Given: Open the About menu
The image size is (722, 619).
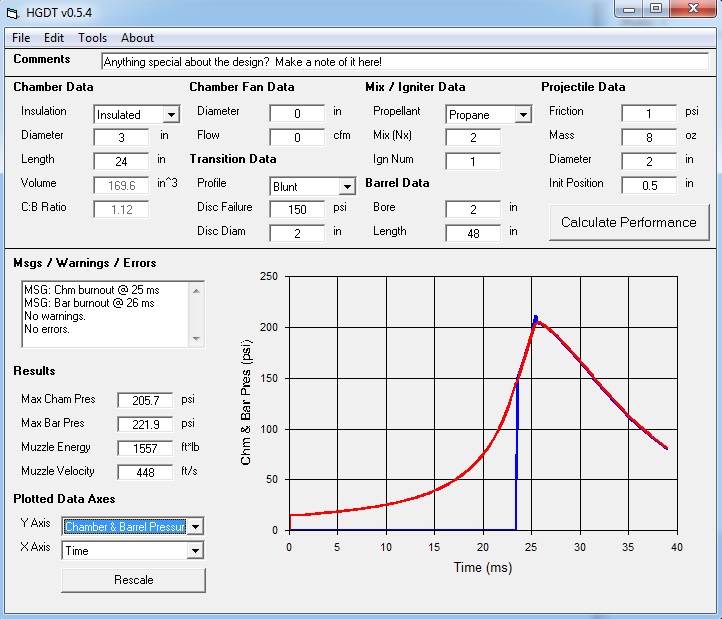Looking at the screenshot, I should point(137,38).
